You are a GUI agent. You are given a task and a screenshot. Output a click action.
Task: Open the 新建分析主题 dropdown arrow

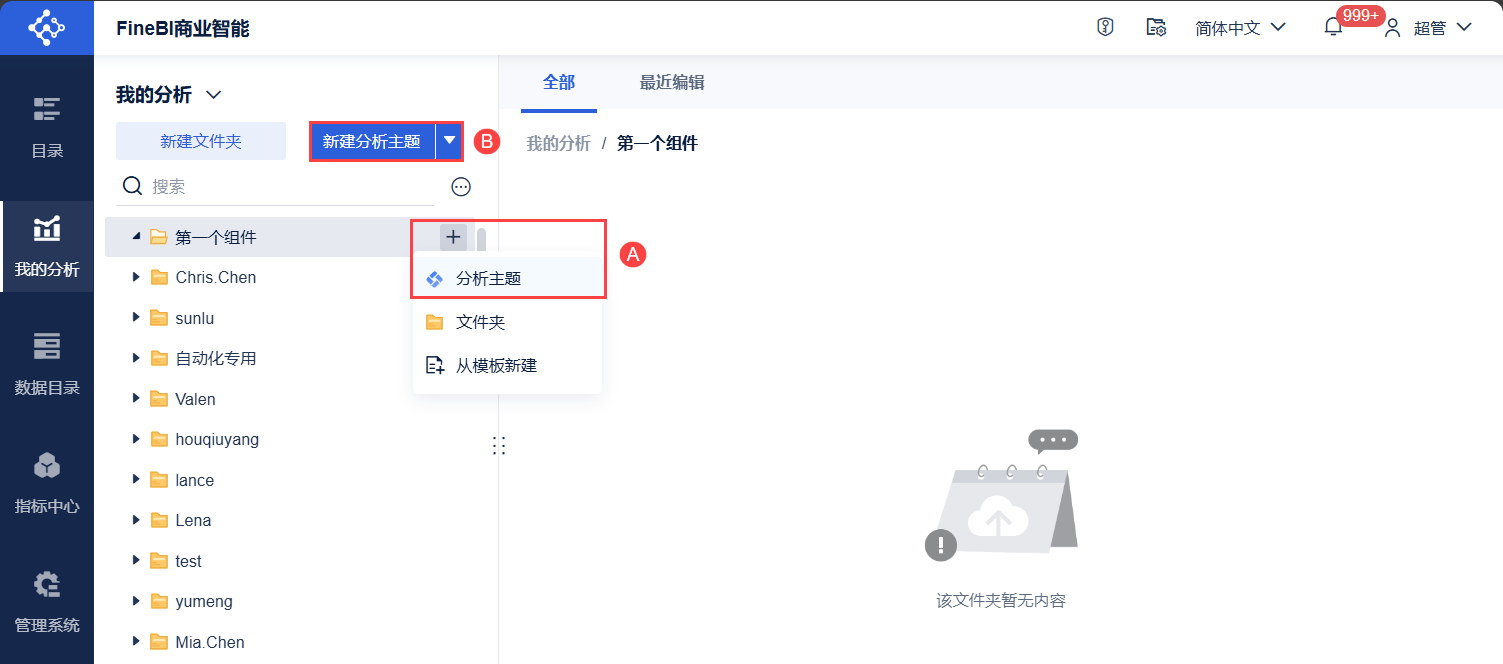tap(450, 141)
